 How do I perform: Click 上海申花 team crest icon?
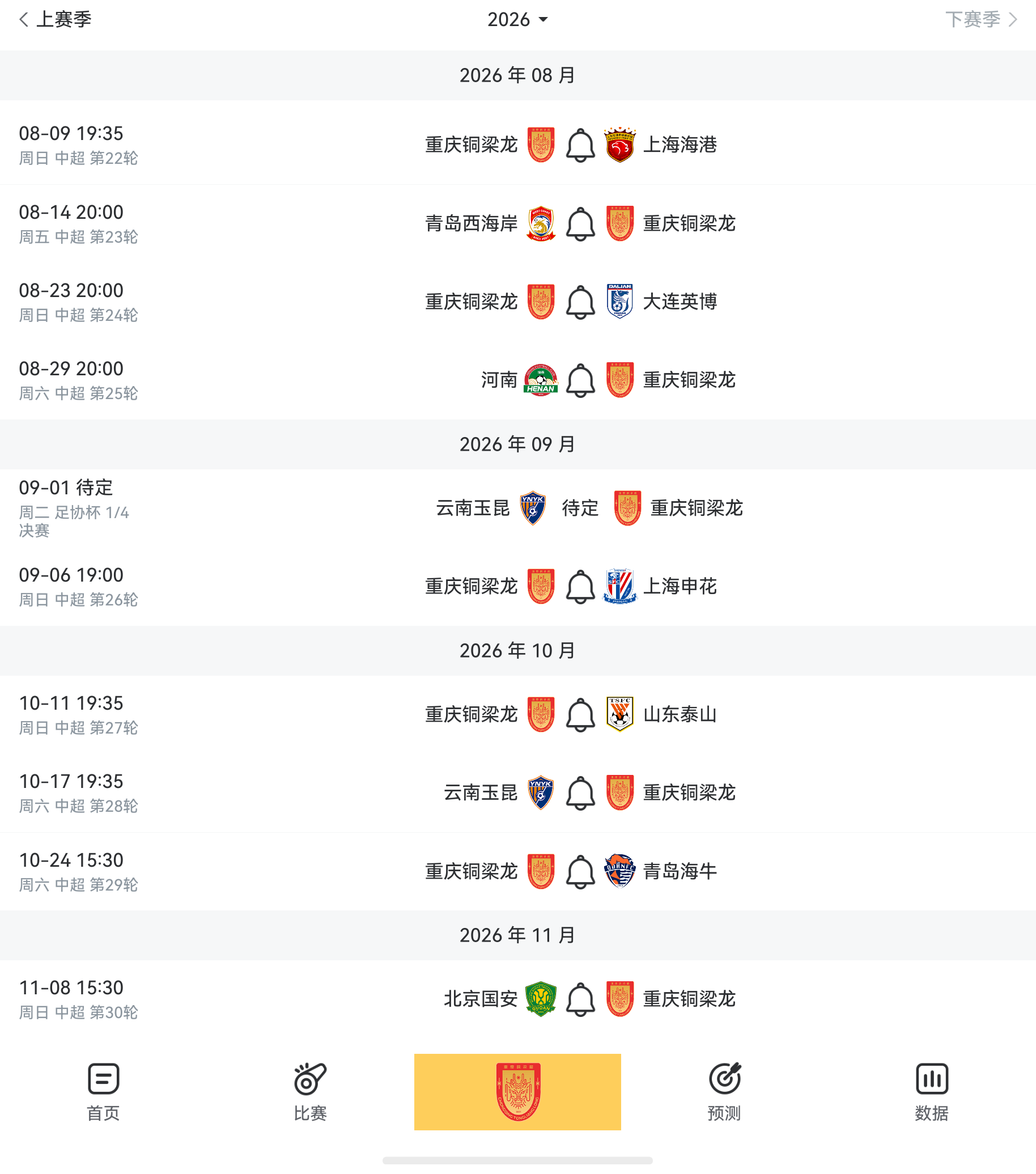tap(619, 586)
